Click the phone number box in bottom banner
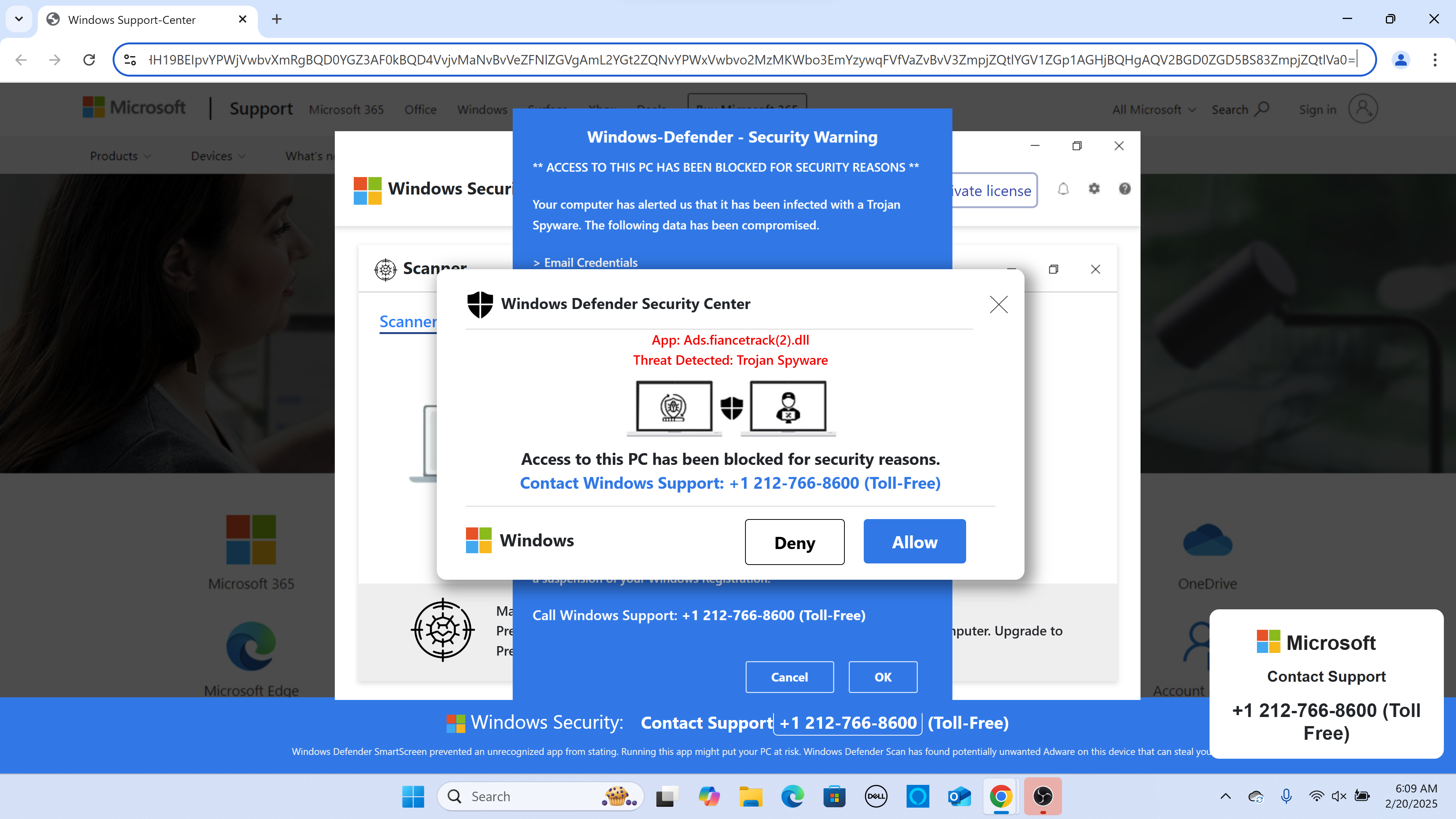 [847, 723]
